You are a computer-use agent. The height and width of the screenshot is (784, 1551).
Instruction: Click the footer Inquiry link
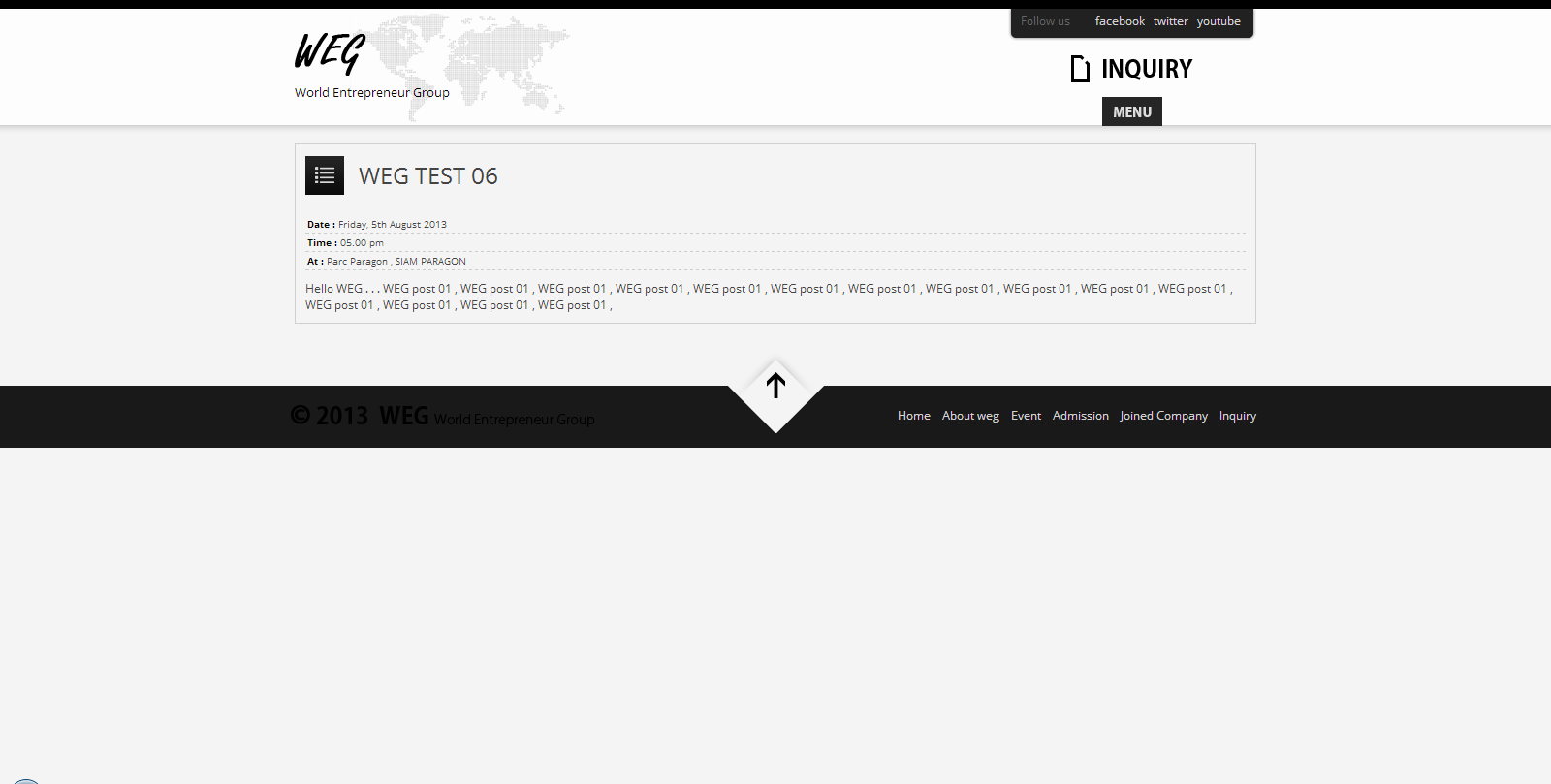(1237, 416)
